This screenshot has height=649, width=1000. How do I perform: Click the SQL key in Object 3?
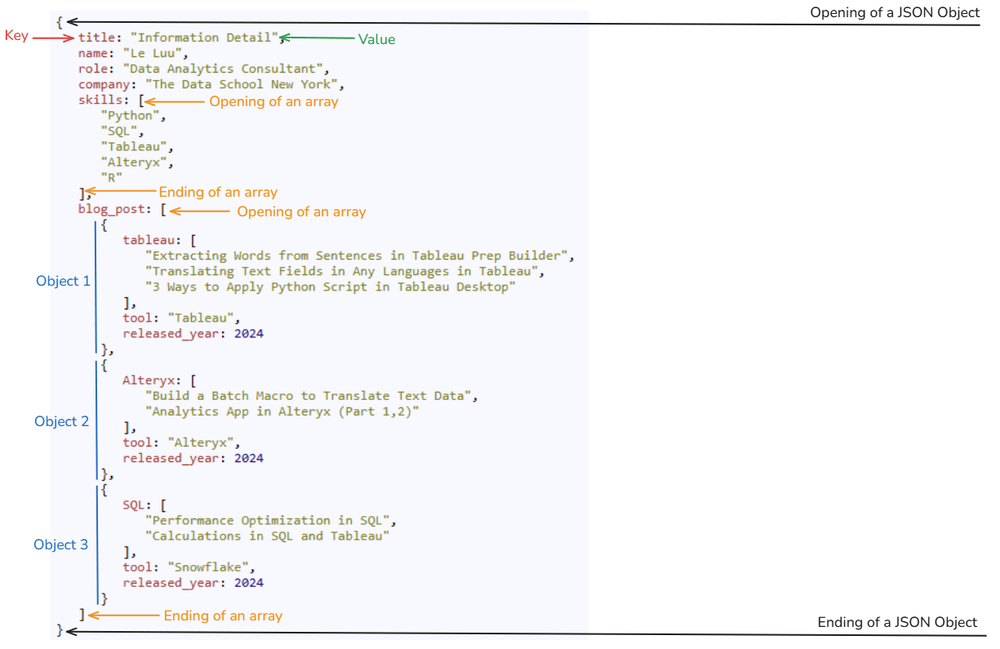tap(134, 505)
